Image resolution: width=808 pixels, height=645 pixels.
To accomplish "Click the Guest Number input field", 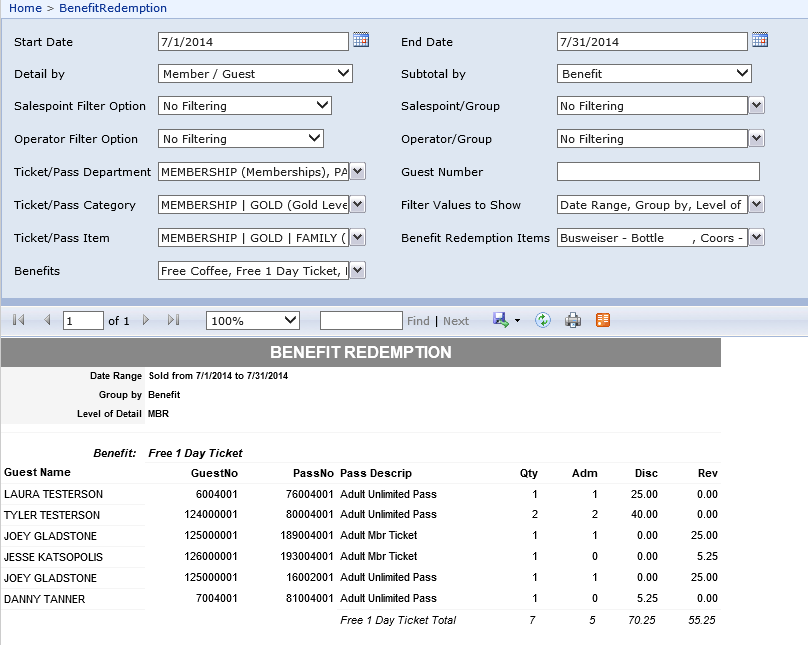I will (x=658, y=172).
